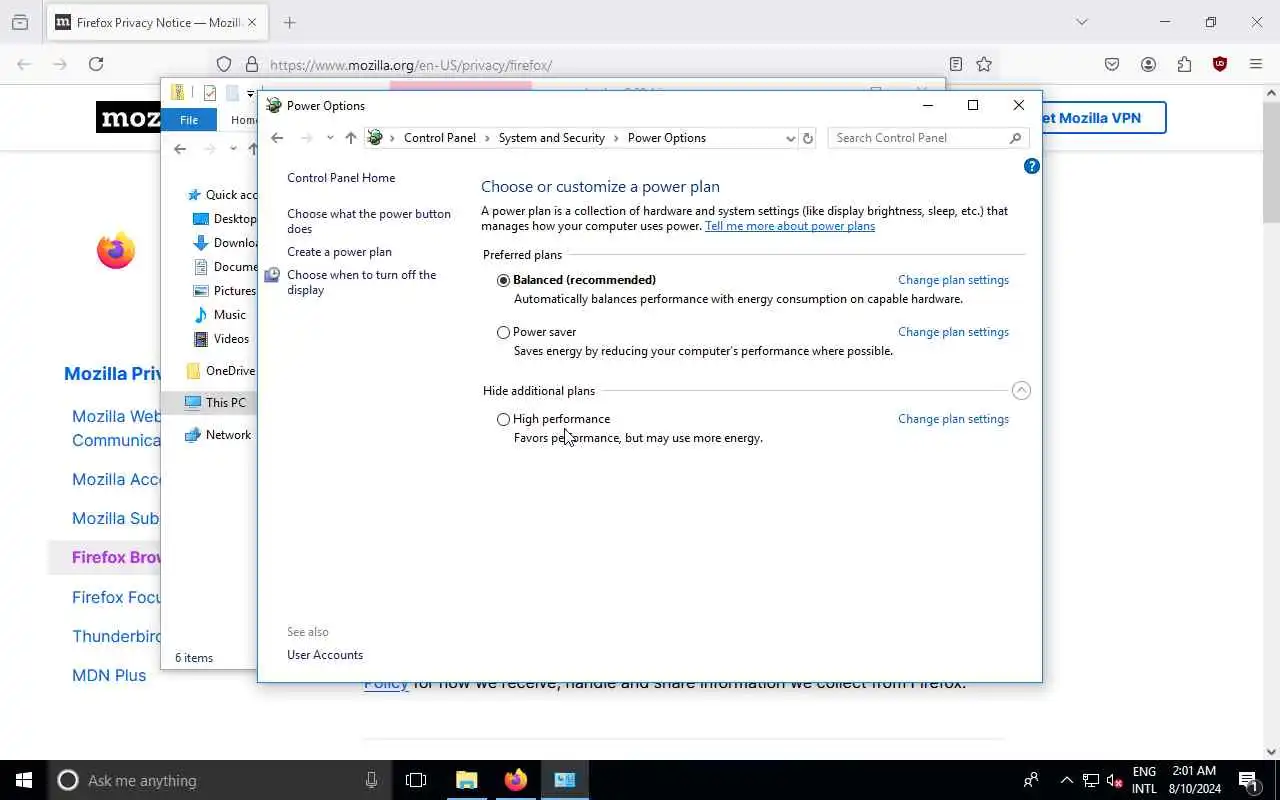Open Tell me more about power plans link
The image size is (1280, 800).
tap(790, 226)
